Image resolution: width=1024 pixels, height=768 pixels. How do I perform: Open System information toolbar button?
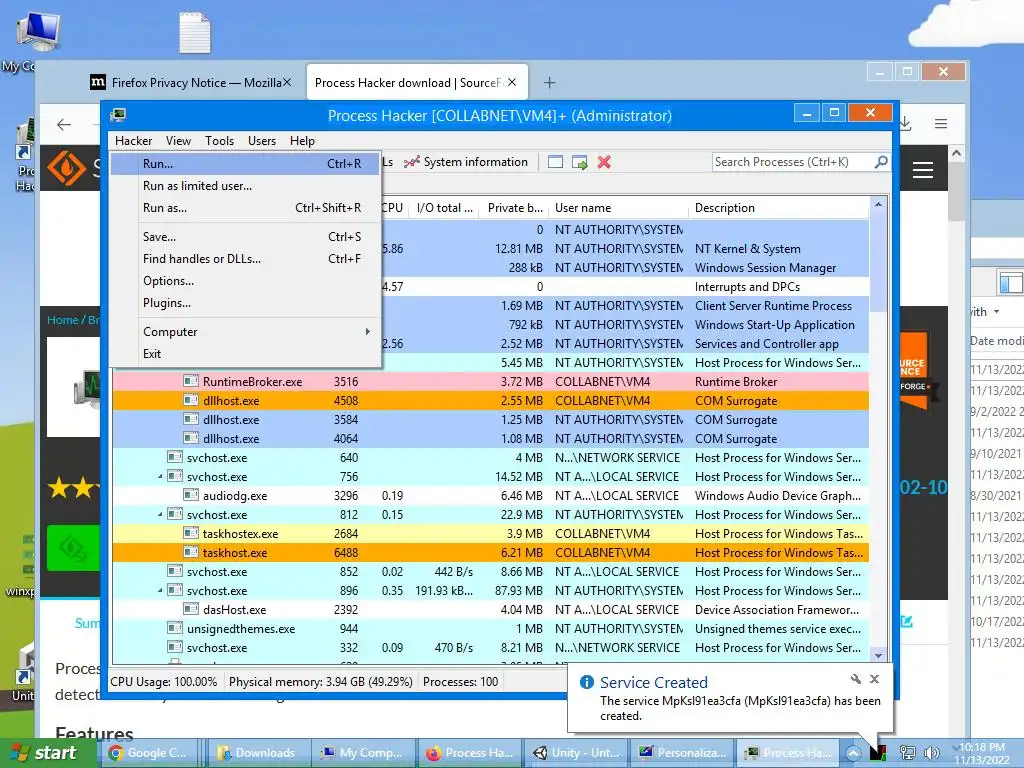click(466, 162)
